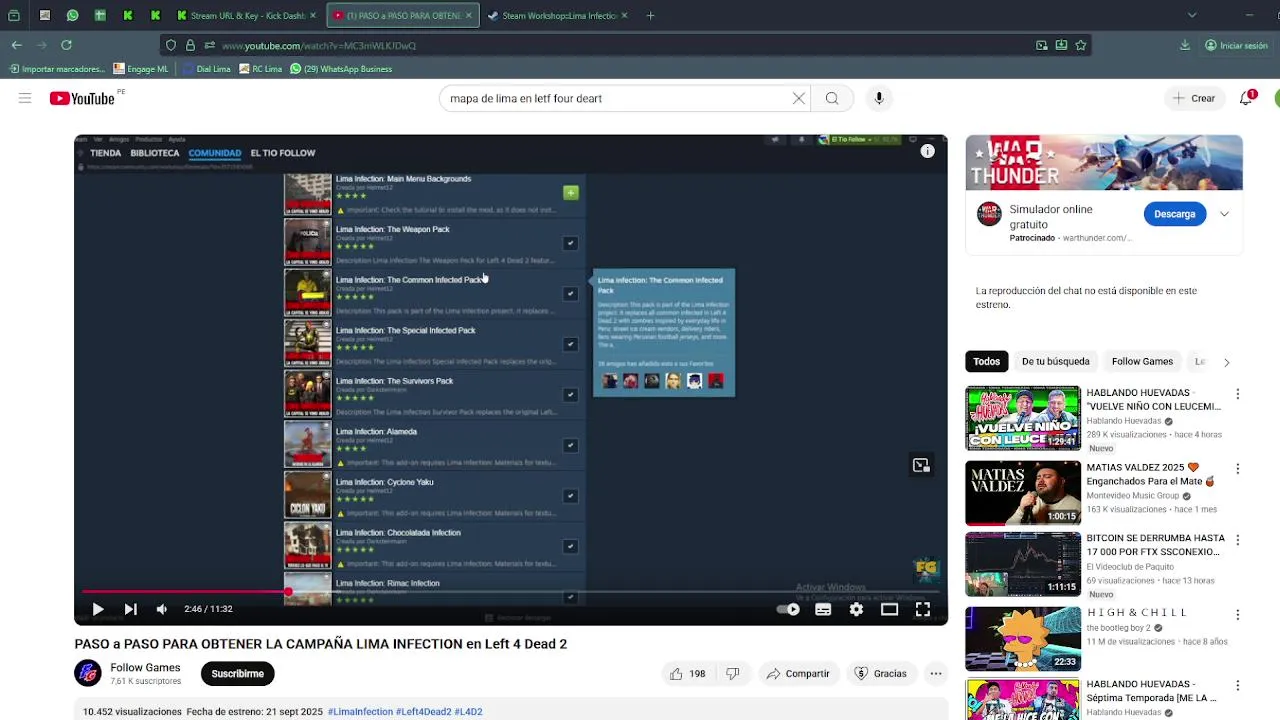Screen dimensions: 1280x720
Task: Open options for HIGH & CHILL video
Action: click(x=1237, y=613)
